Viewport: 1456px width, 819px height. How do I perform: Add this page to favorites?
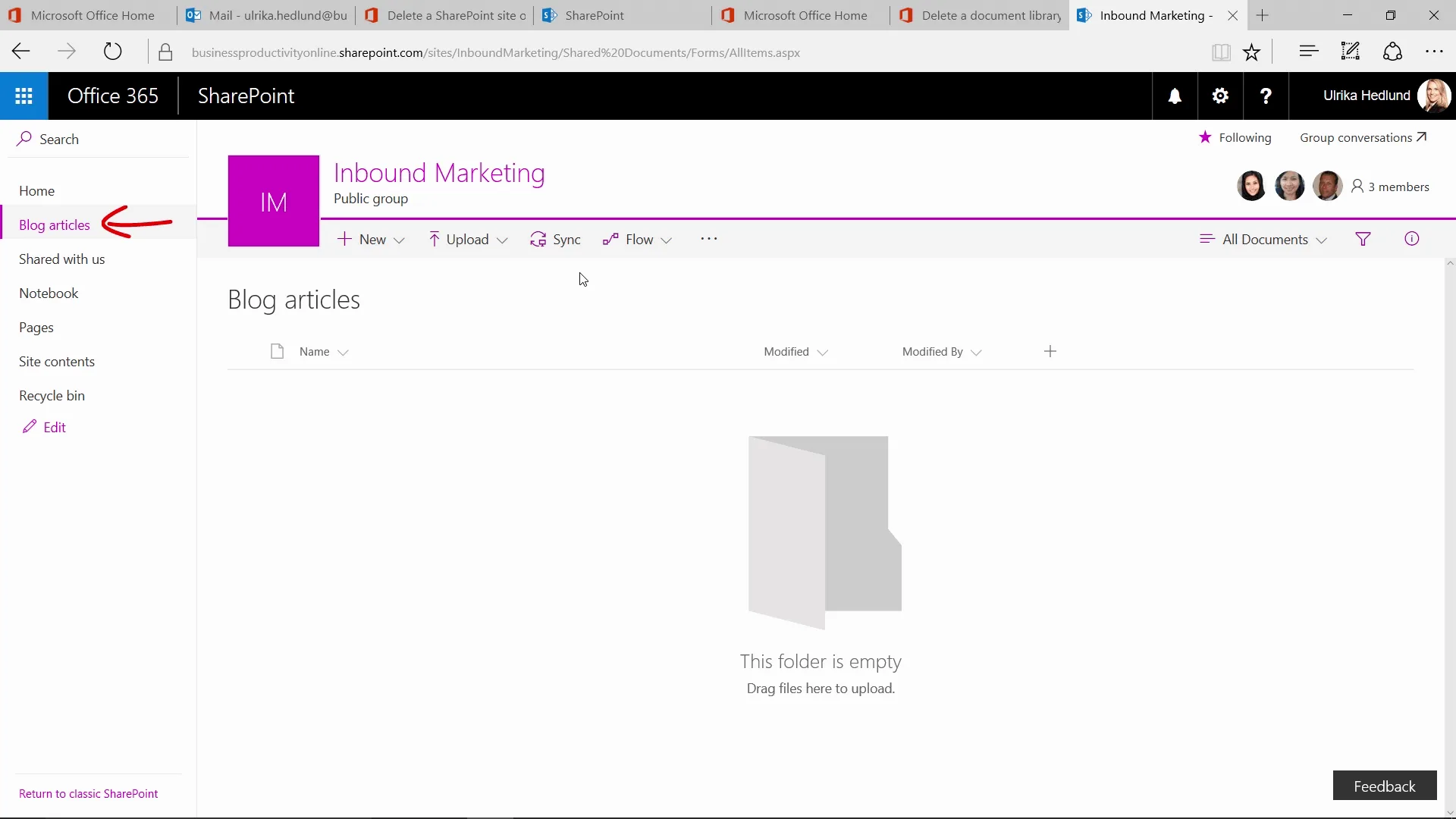click(x=1252, y=52)
